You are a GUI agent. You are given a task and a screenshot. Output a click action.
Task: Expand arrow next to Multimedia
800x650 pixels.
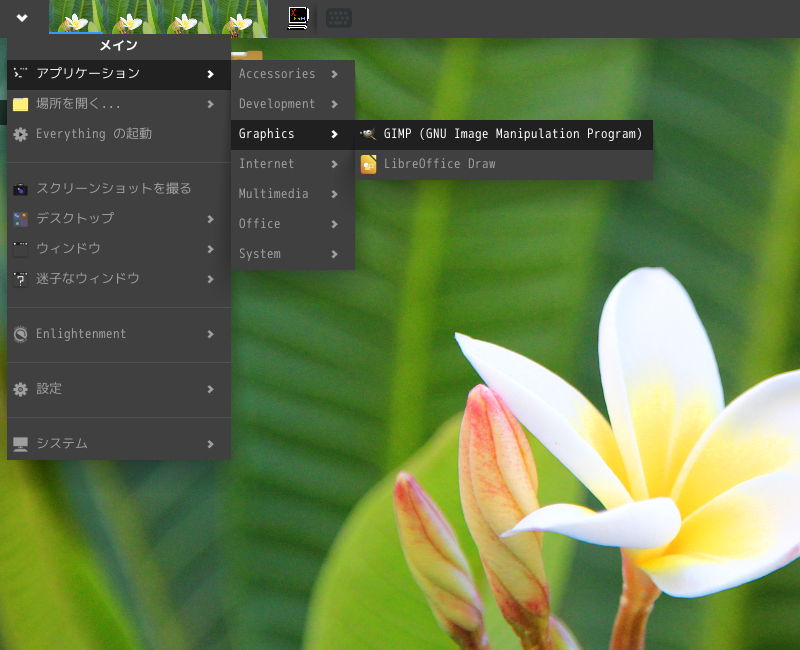tap(334, 194)
